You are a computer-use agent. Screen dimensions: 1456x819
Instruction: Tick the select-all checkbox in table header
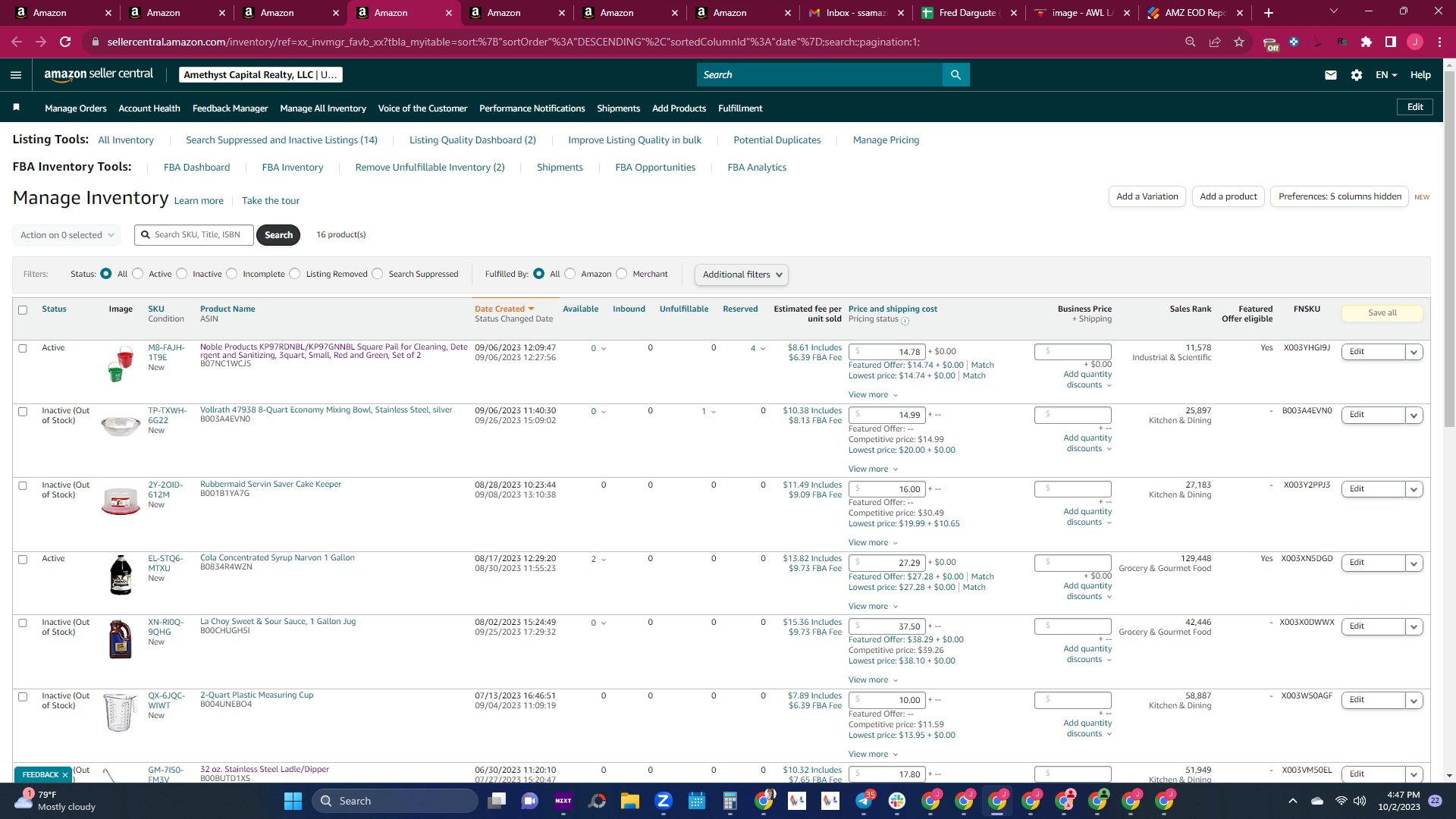coord(23,310)
